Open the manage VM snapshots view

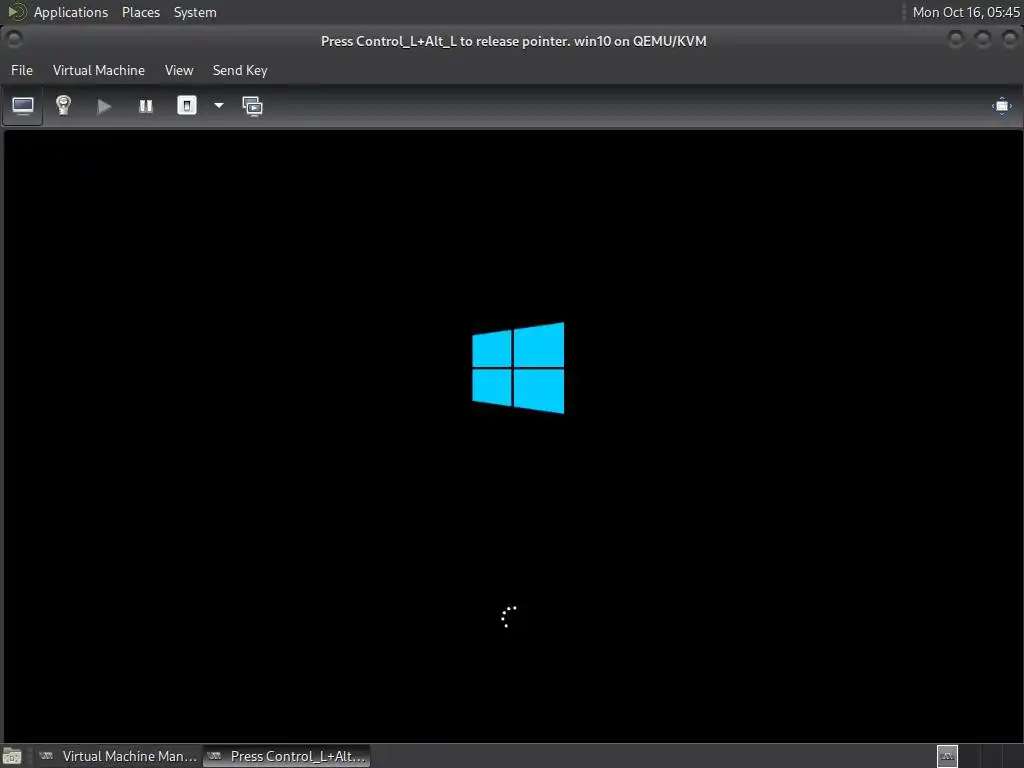coord(253,106)
